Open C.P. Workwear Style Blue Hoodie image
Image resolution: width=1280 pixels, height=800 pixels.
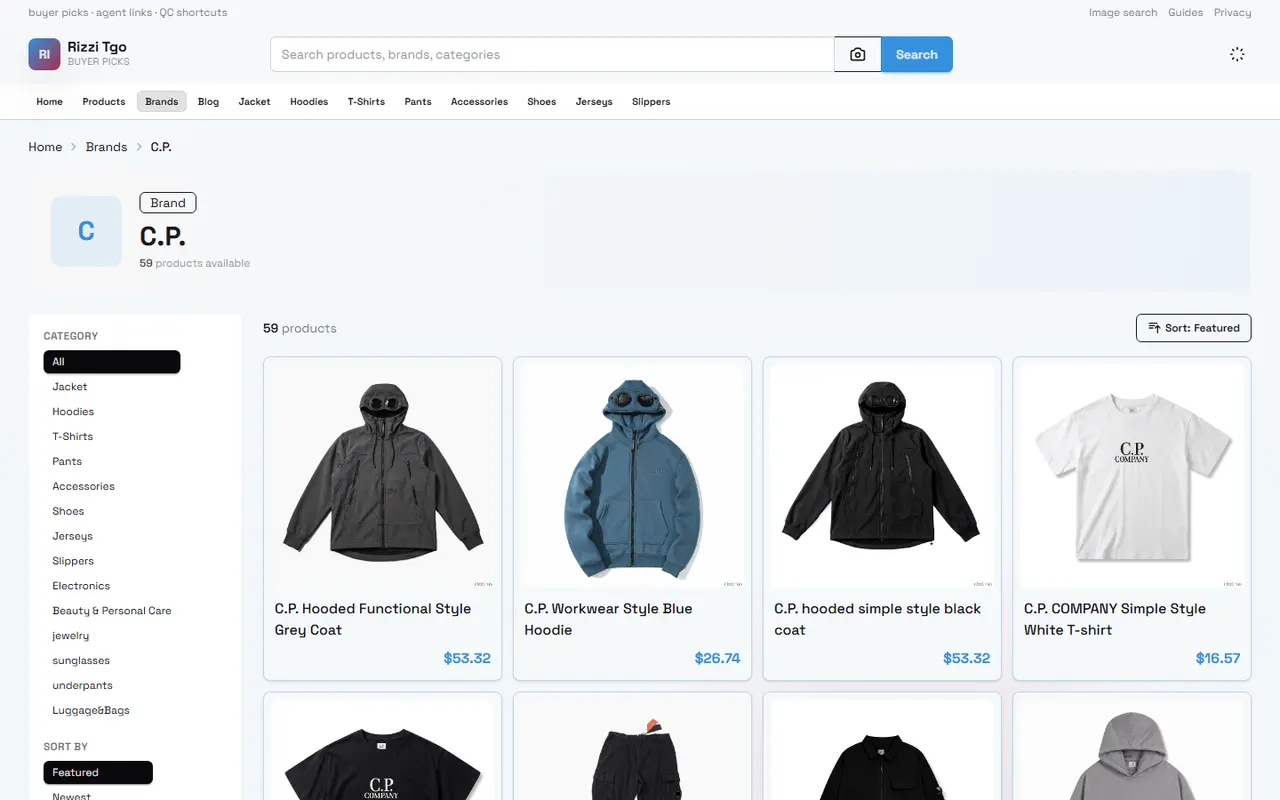(632, 476)
